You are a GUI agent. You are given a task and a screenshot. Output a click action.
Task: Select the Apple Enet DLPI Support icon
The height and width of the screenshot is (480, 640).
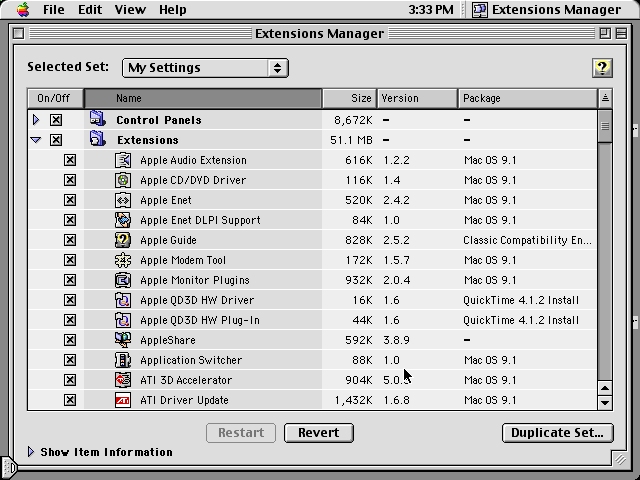[x=123, y=220]
